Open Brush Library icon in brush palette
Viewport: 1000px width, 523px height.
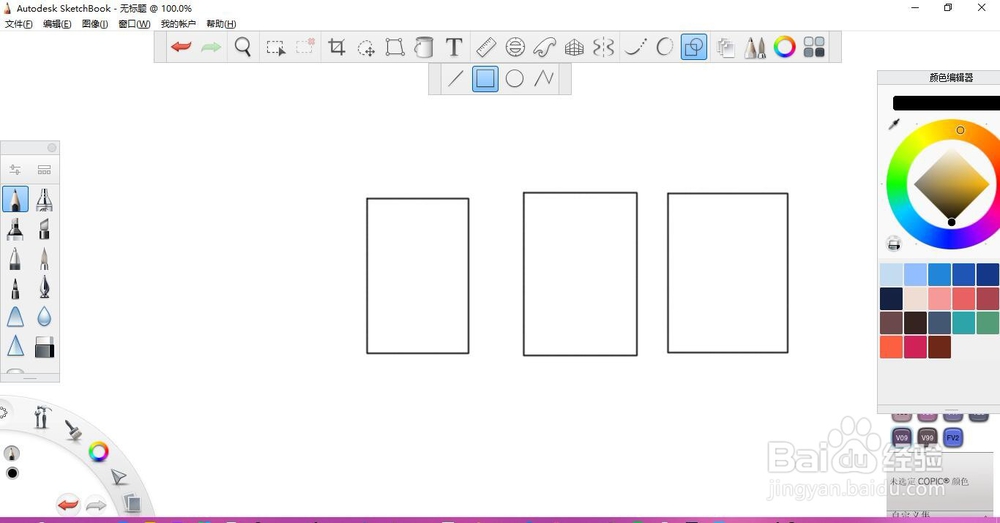pyautogui.click(x=44, y=170)
